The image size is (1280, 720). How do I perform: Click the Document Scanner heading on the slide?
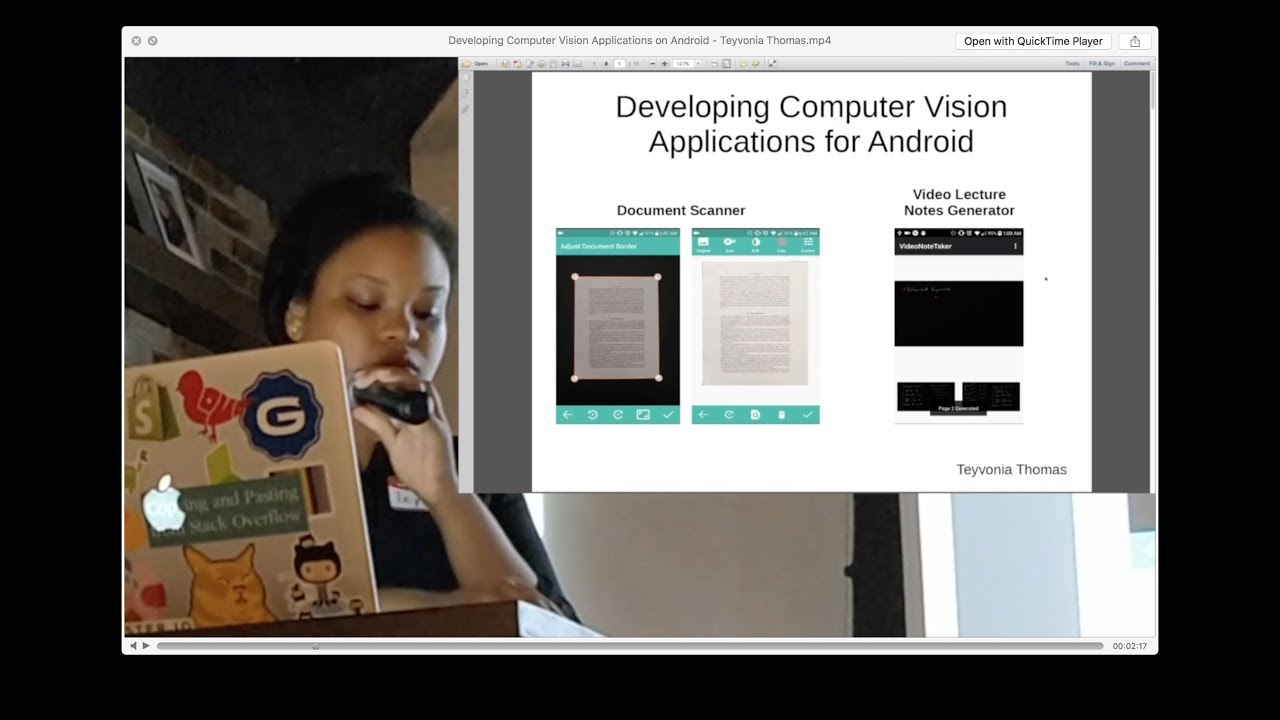[681, 210]
